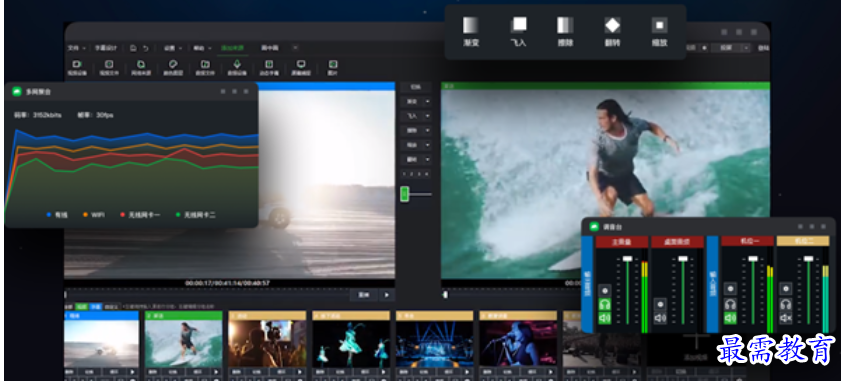Toggle headphone monitoring on 机位二 channel
This screenshot has height=381, width=841.
point(786,304)
